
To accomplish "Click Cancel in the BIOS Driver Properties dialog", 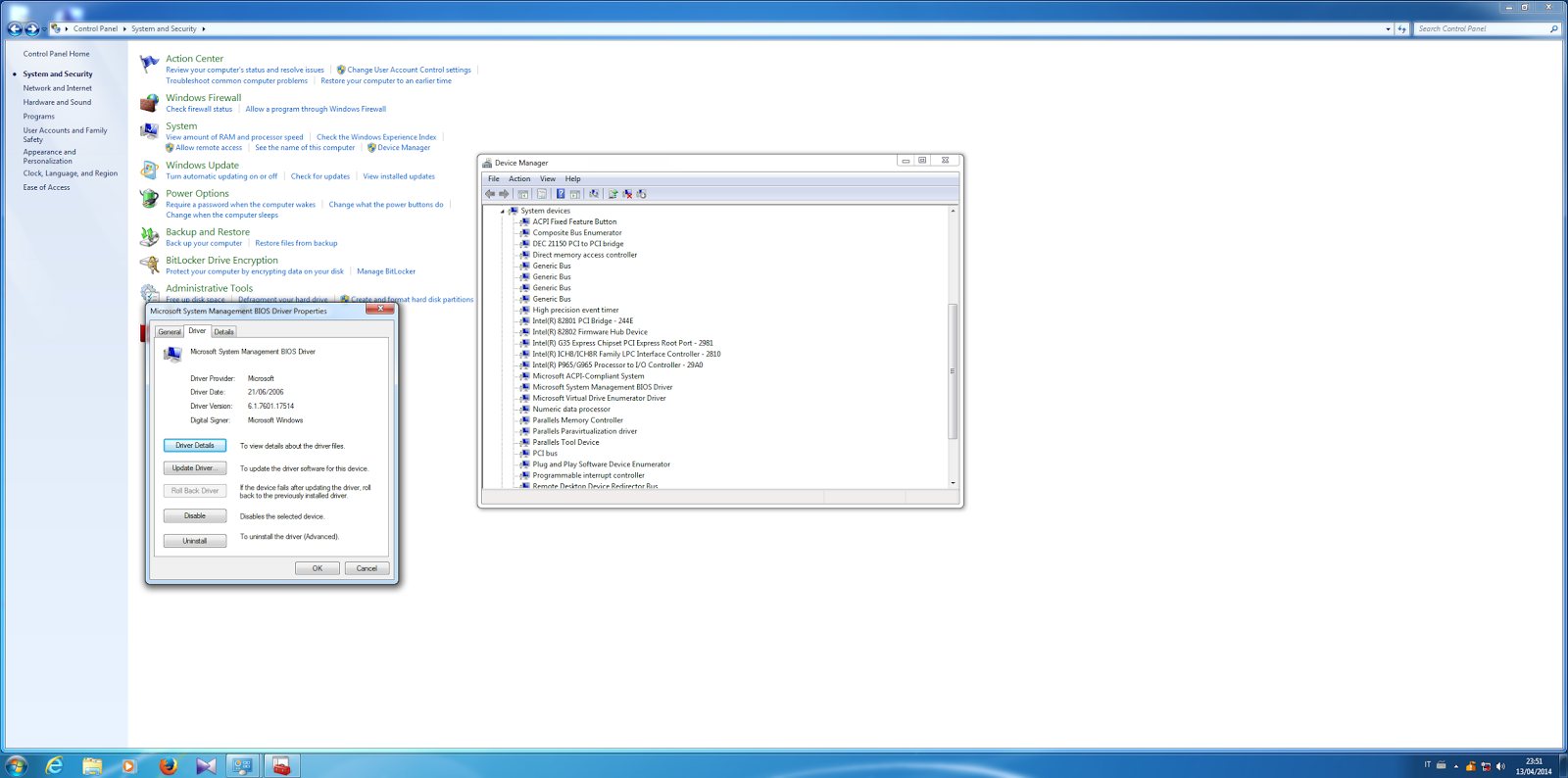I will 367,568.
